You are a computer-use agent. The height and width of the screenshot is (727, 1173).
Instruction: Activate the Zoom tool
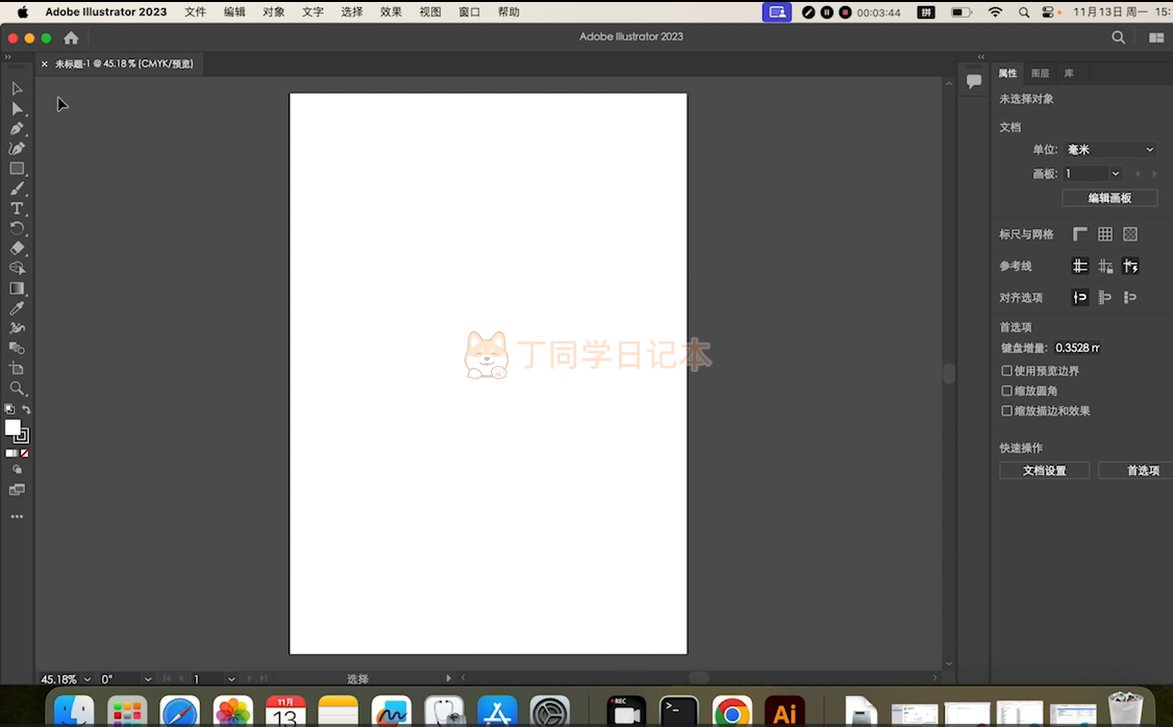coord(17,388)
